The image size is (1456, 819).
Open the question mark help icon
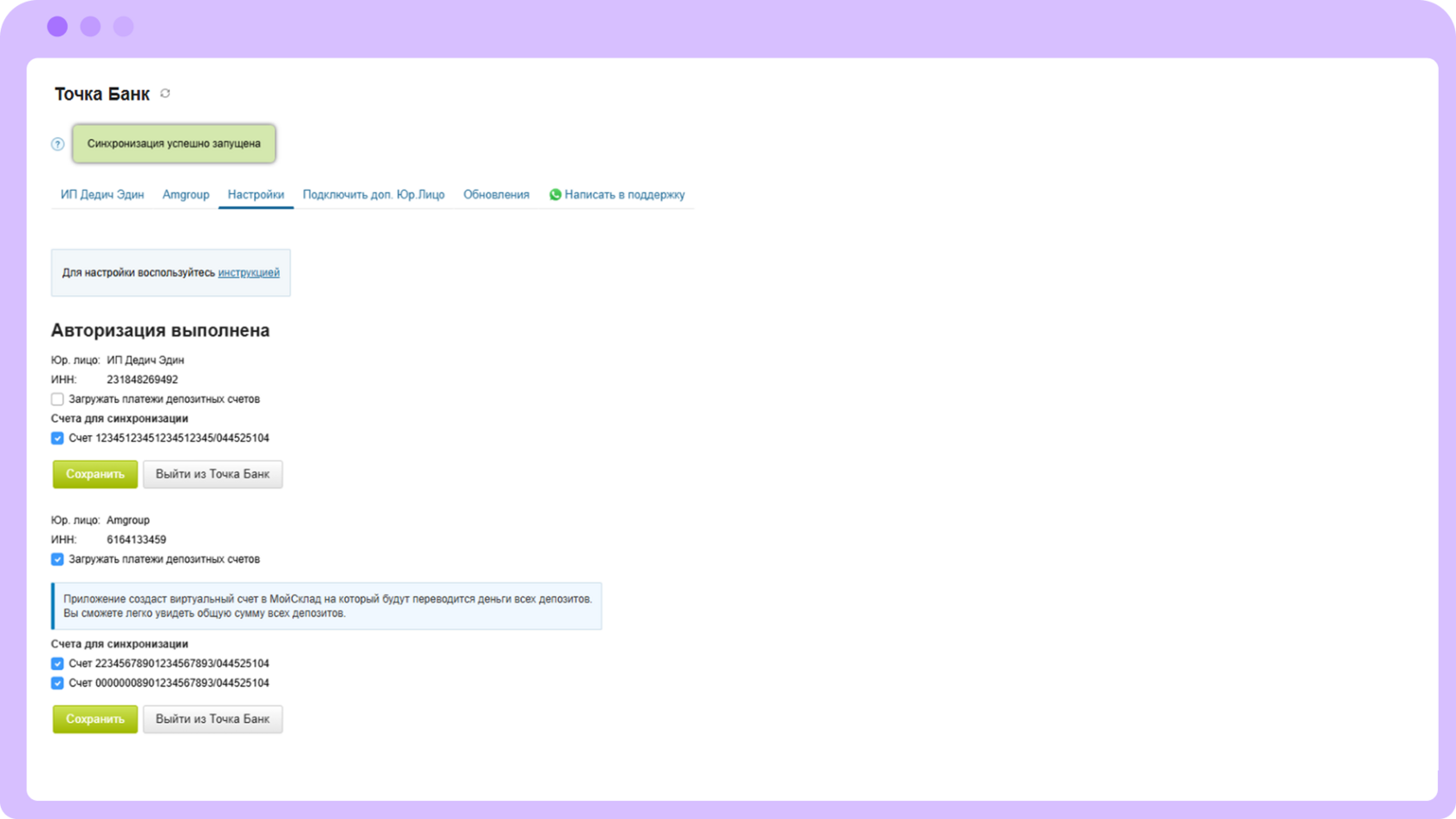[57, 144]
